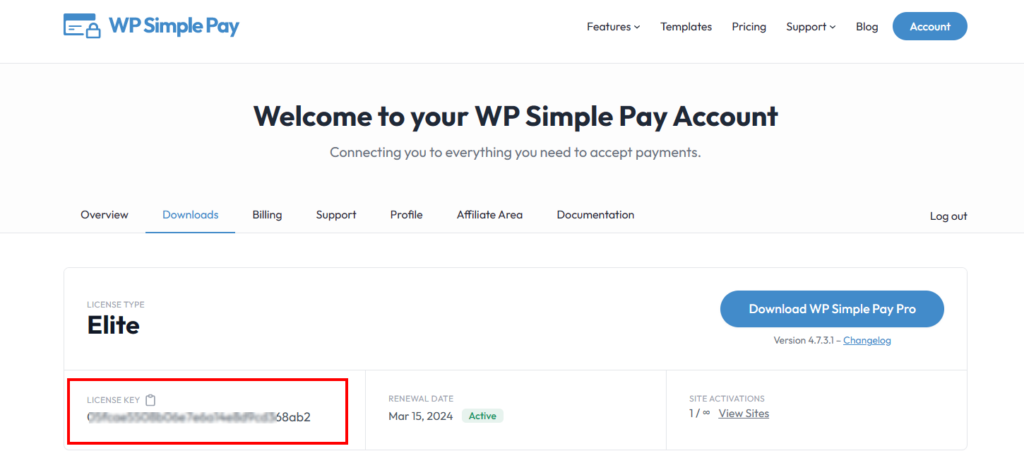Log out of the account
The height and width of the screenshot is (468, 1024).
tap(948, 216)
